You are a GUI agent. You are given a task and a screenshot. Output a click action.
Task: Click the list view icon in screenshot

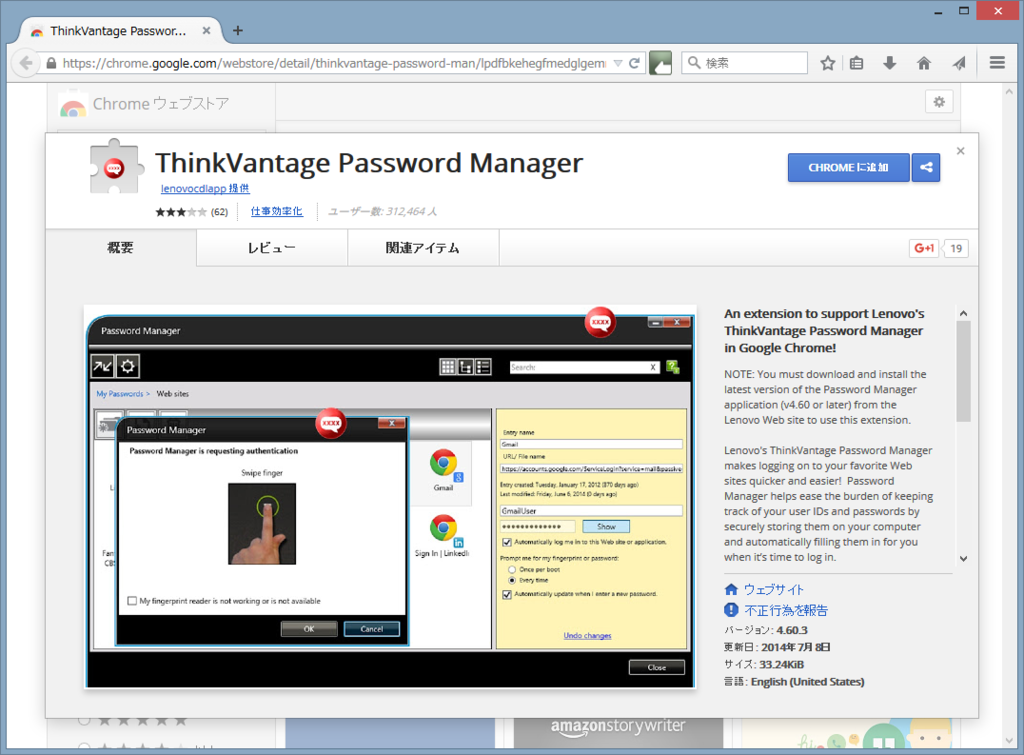(x=483, y=367)
